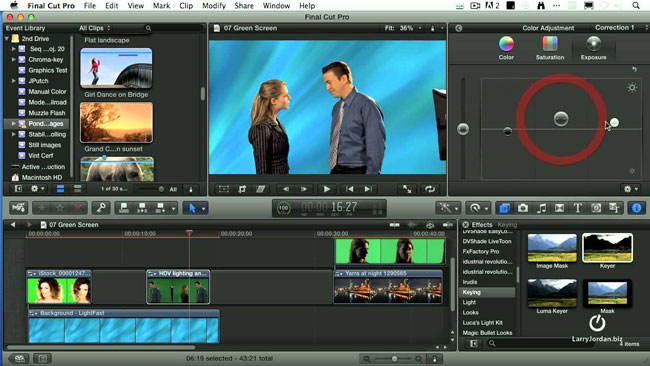
Task: Play the viewer clip
Action: [327, 189]
